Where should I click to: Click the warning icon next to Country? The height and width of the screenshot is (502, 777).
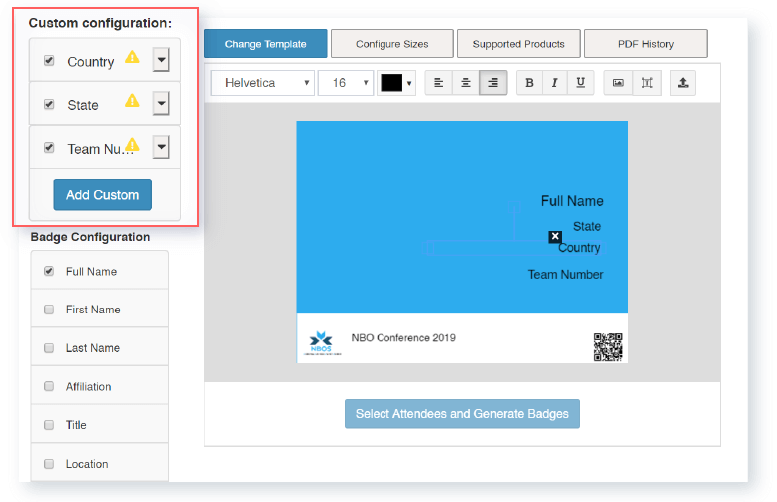click(132, 57)
